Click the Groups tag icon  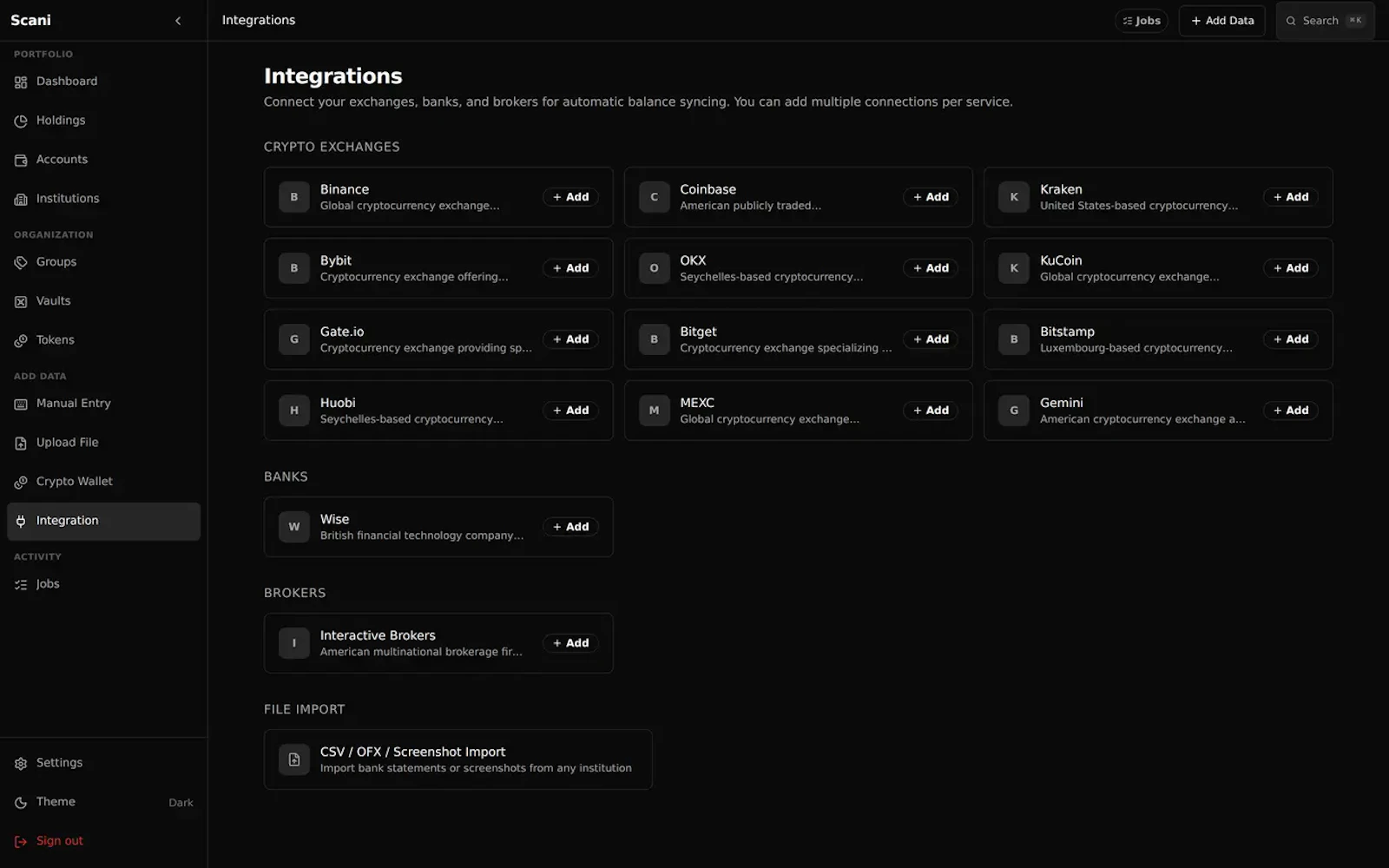(x=21, y=263)
